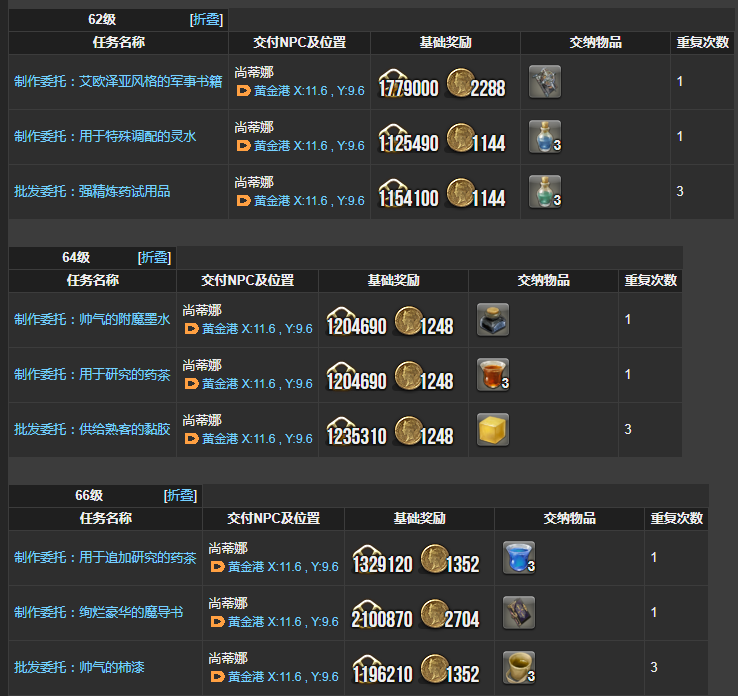Open quest 制作委托：用于特殊调配的灵水
The image size is (738, 696).
(x=105, y=136)
